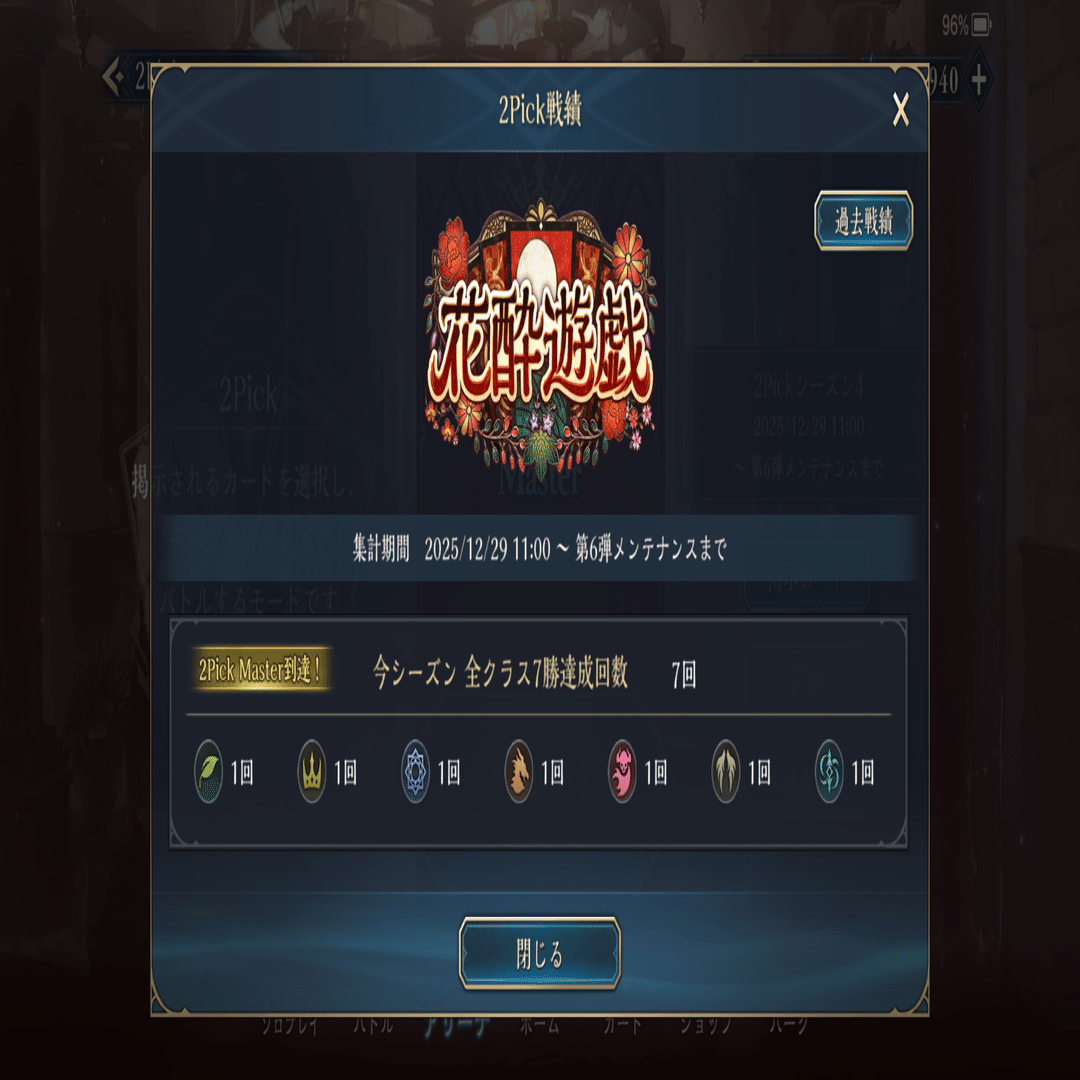Click the 閉じる button
The width and height of the screenshot is (1080, 1080).
pyautogui.click(x=539, y=954)
